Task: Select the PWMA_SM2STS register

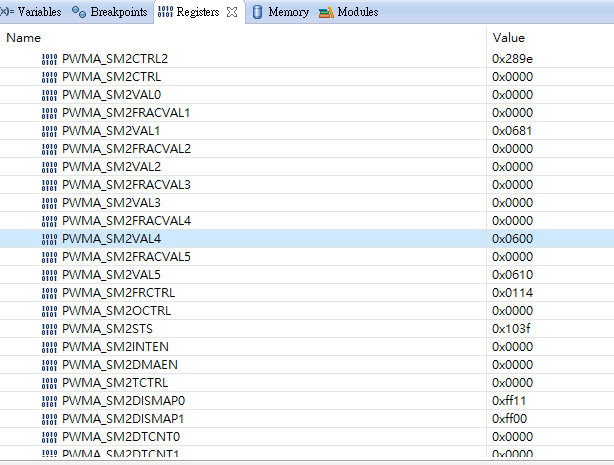Action: (x=107, y=329)
